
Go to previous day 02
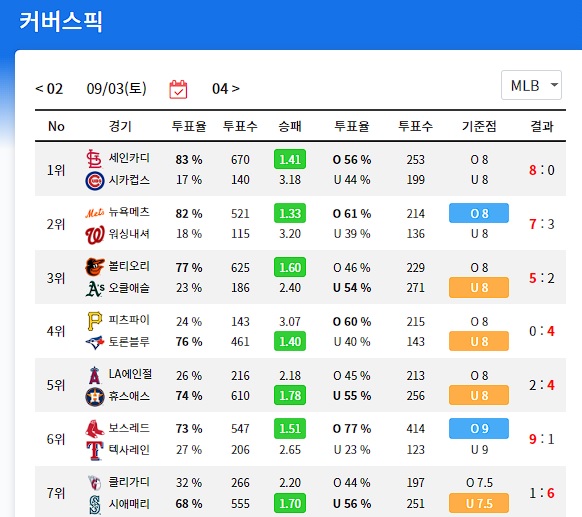[49, 89]
